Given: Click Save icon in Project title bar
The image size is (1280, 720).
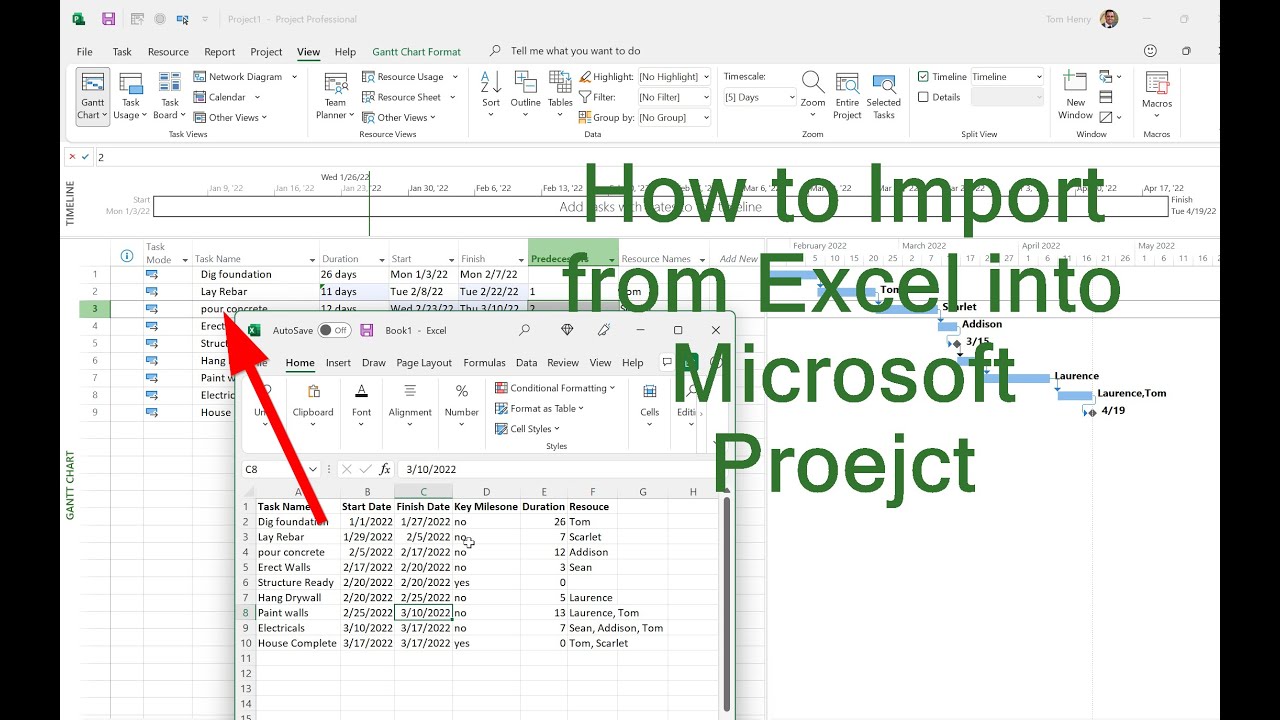Looking at the screenshot, I should [x=108, y=19].
